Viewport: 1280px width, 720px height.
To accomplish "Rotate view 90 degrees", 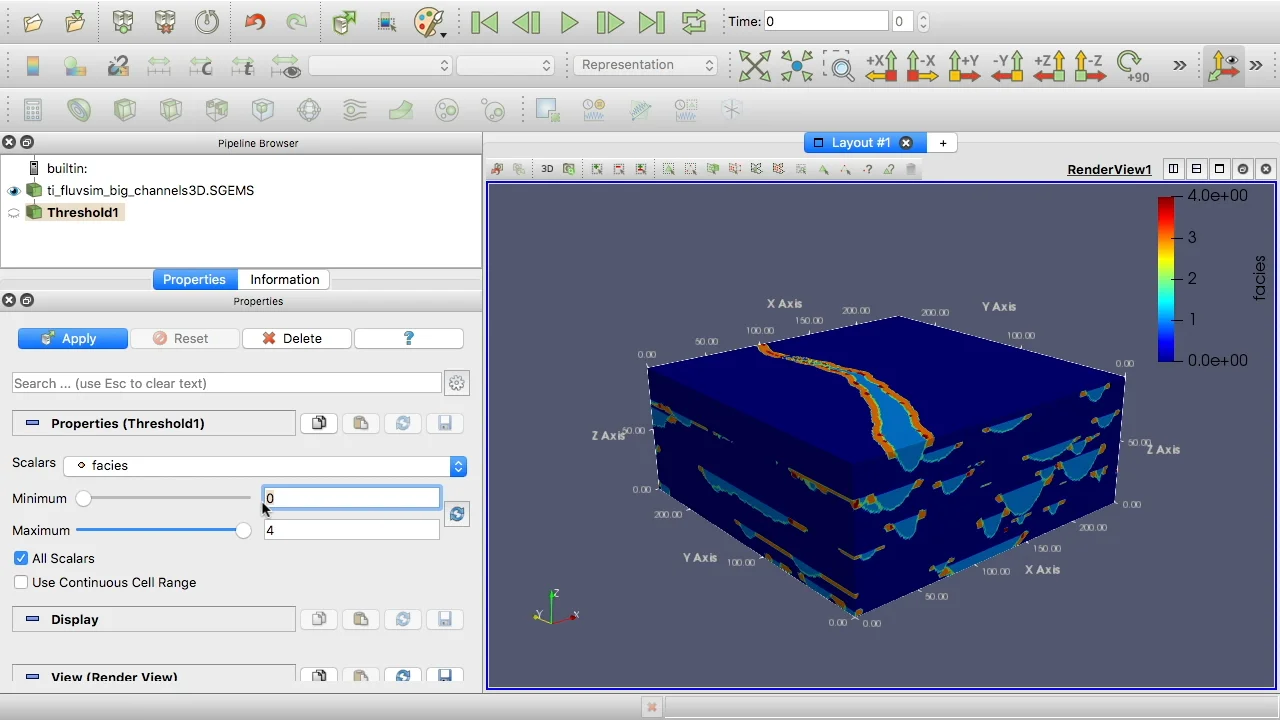I will 1132,66.
